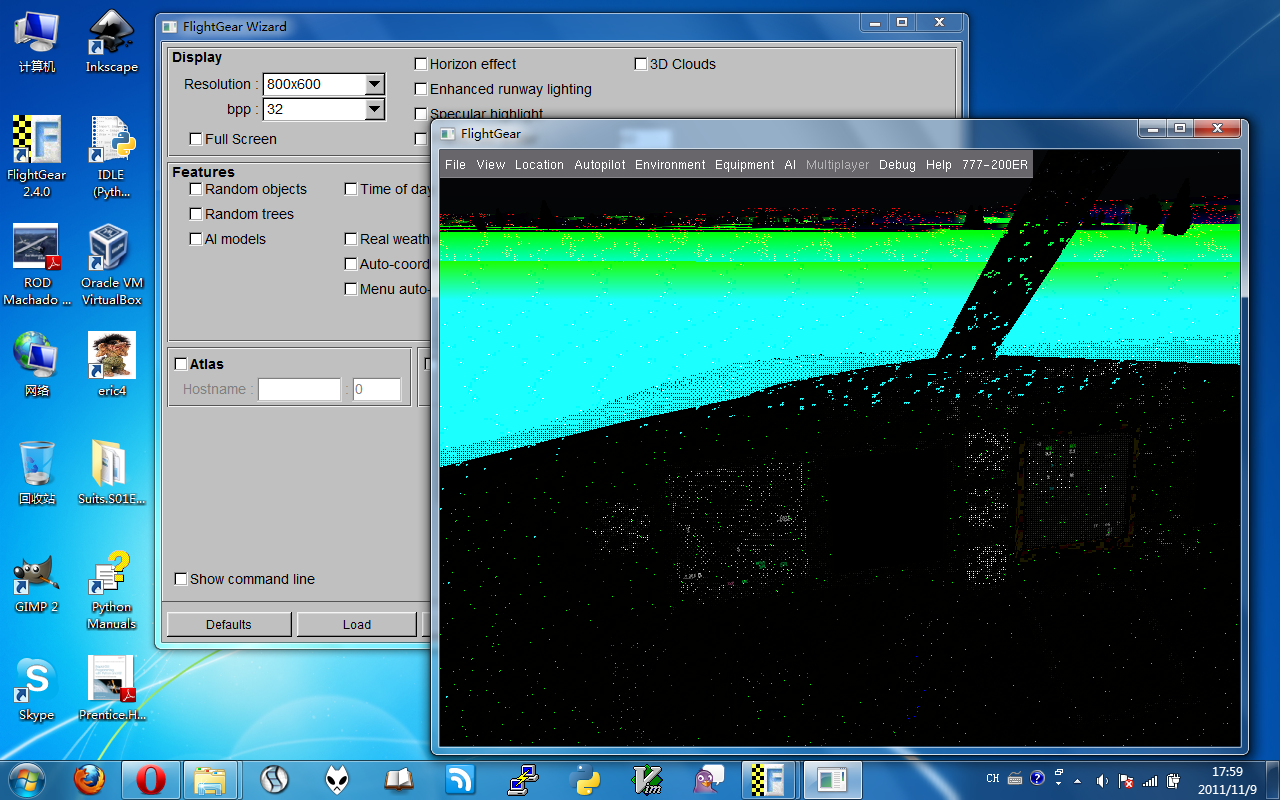Open Pidgin from the taskbar
The image size is (1280, 800).
708,779
